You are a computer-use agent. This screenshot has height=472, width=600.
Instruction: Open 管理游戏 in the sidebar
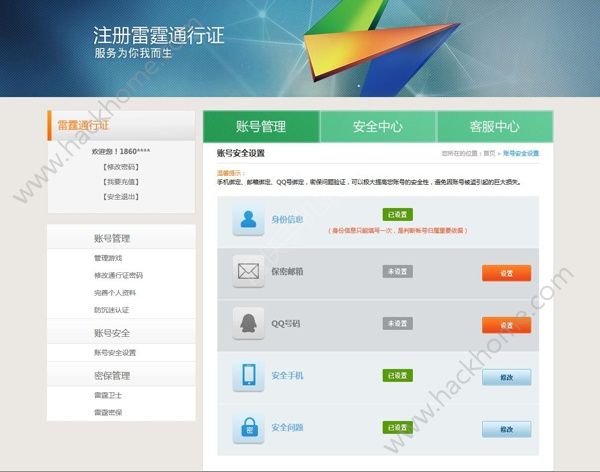click(x=108, y=258)
